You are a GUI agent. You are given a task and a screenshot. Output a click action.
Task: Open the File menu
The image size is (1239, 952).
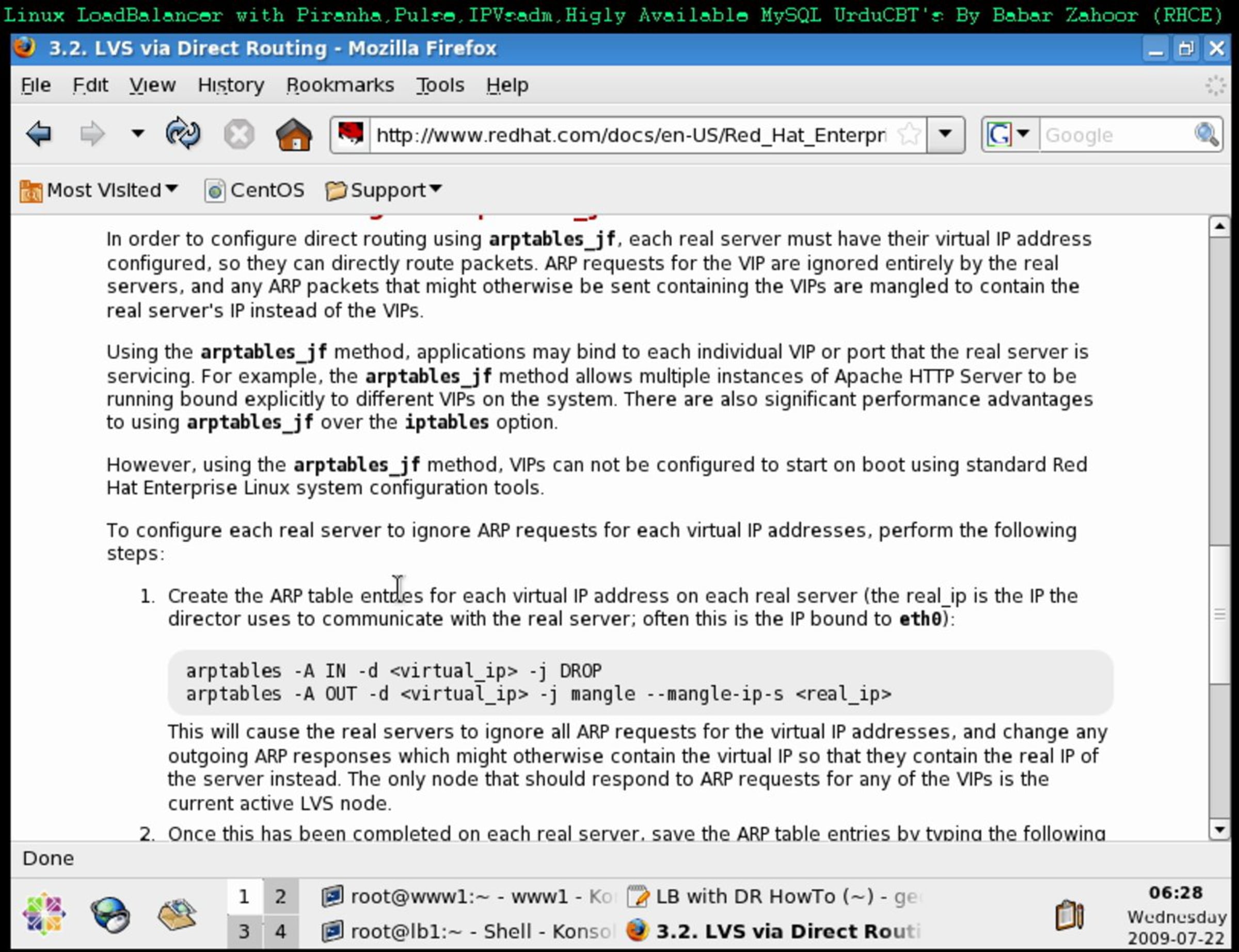(x=36, y=85)
